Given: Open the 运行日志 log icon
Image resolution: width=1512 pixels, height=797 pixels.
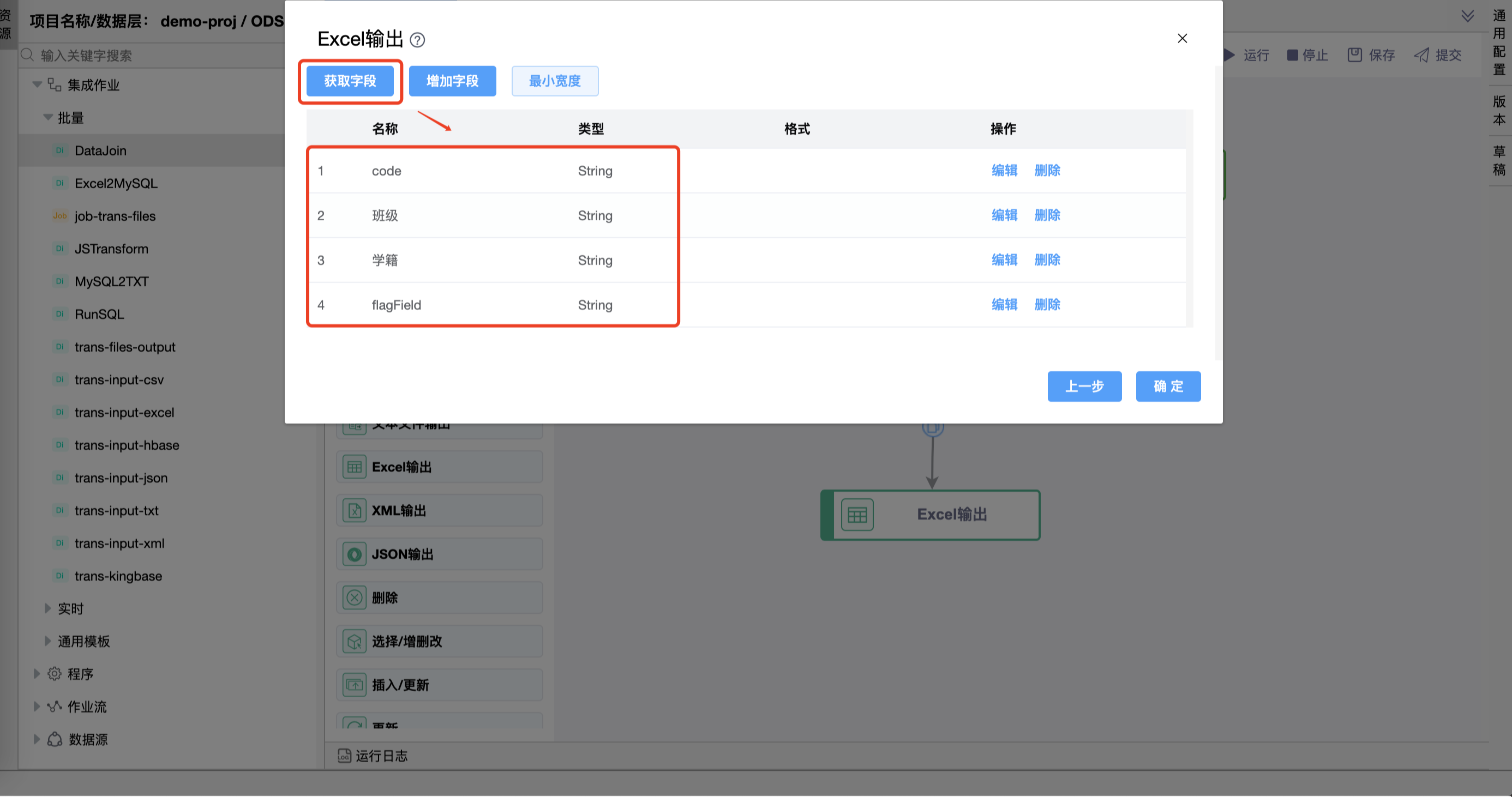Looking at the screenshot, I should click(x=345, y=756).
